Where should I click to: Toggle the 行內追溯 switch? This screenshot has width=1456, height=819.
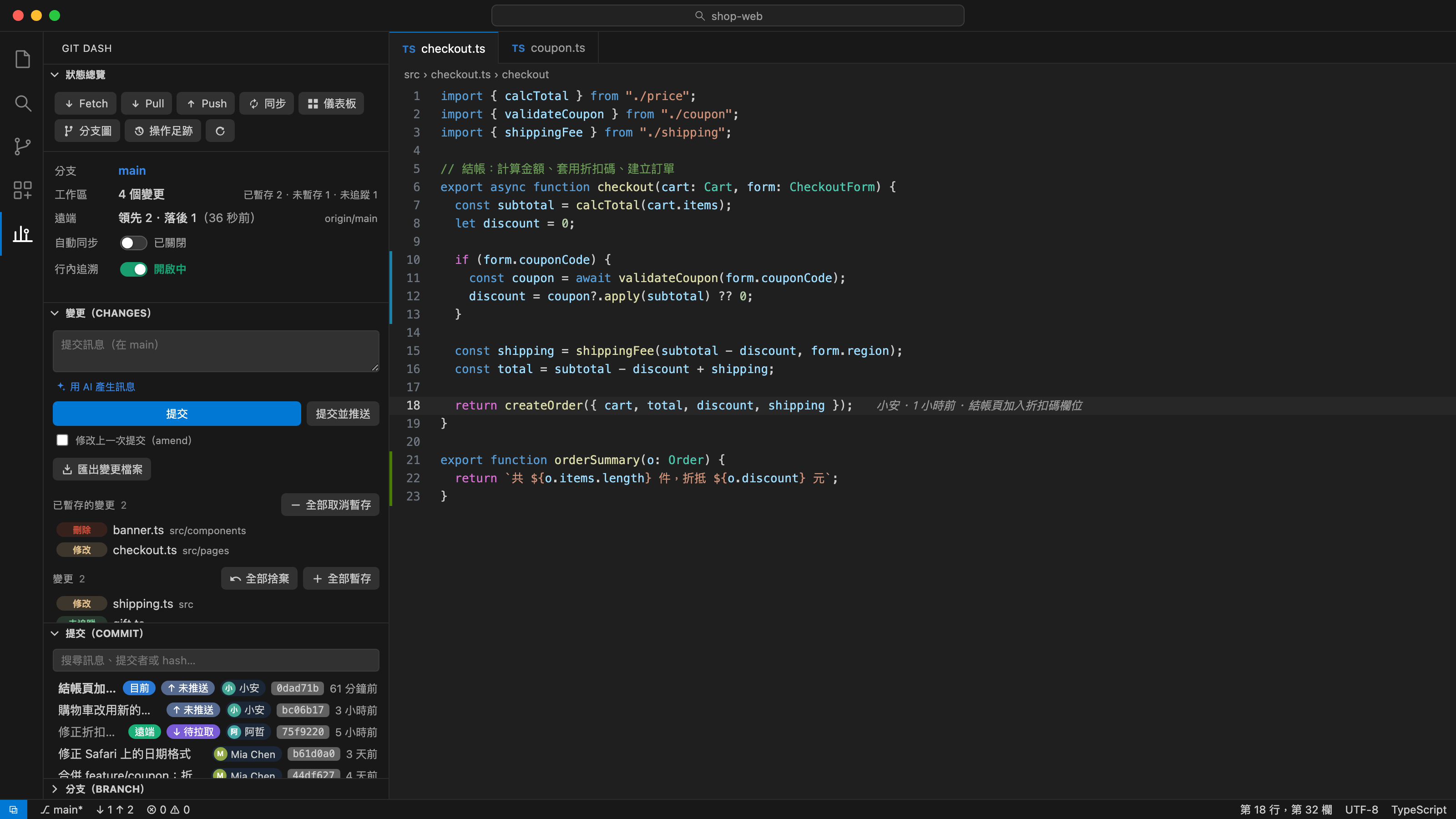(x=133, y=269)
